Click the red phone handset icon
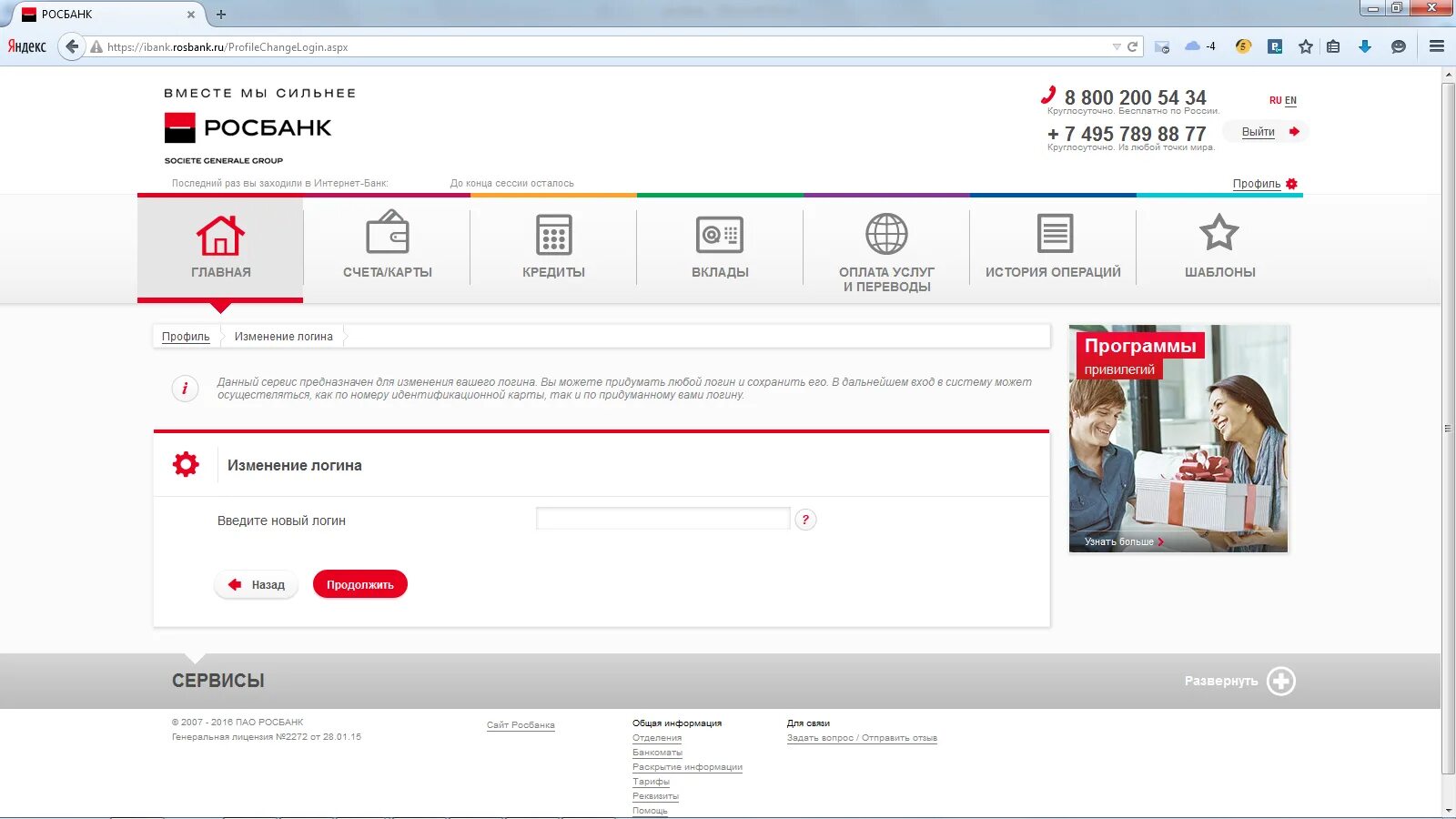 [x=1048, y=95]
